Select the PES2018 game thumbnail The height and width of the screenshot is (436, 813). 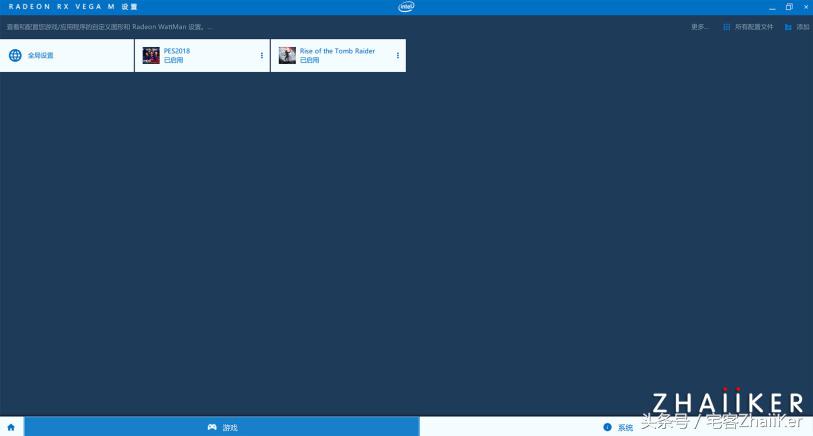[151, 55]
